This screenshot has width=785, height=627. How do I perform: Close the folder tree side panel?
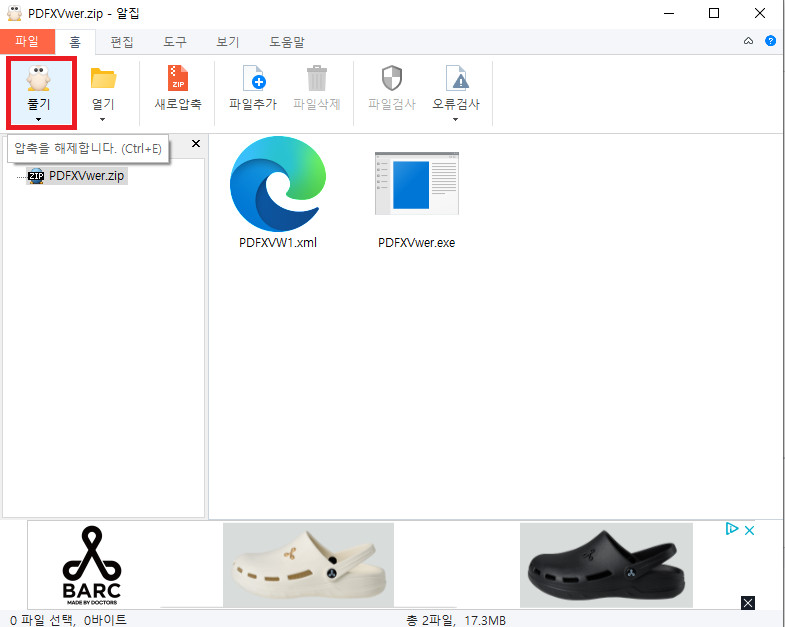196,144
